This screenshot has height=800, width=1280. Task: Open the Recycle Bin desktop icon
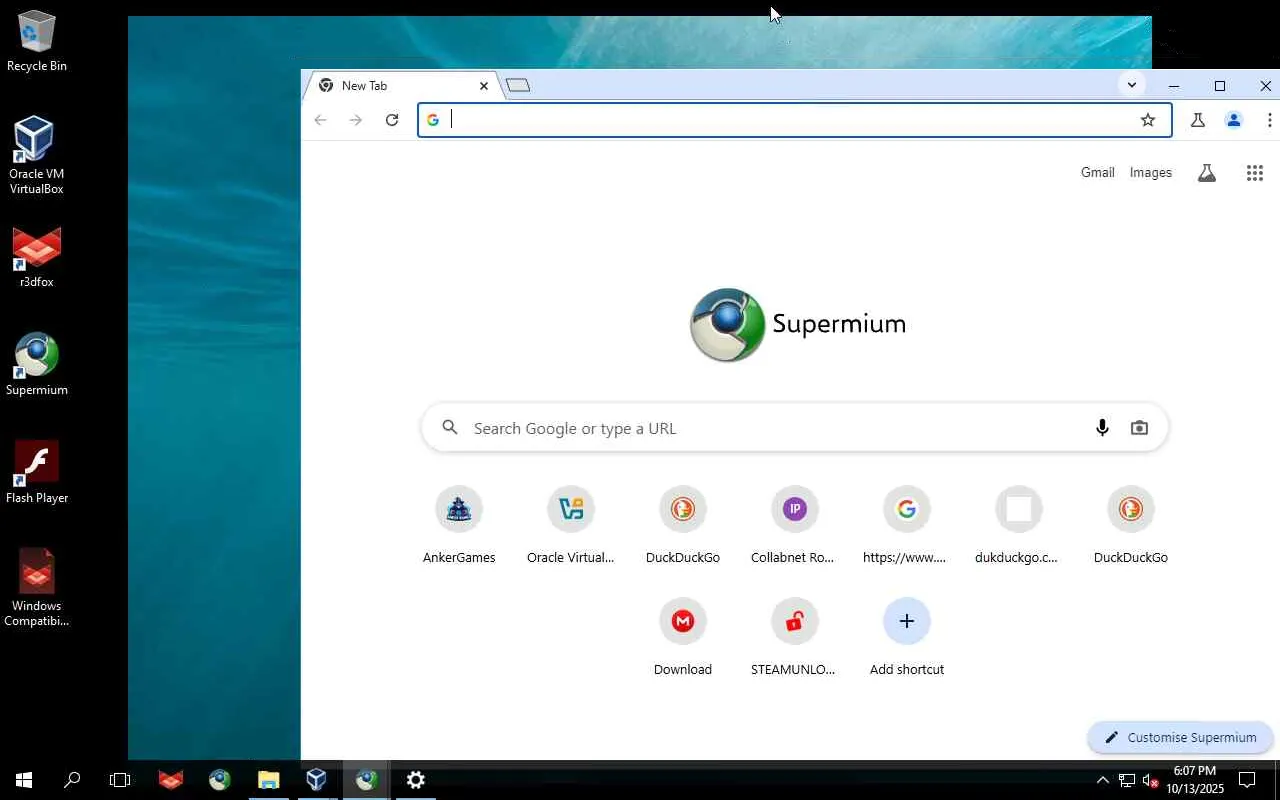[37, 42]
